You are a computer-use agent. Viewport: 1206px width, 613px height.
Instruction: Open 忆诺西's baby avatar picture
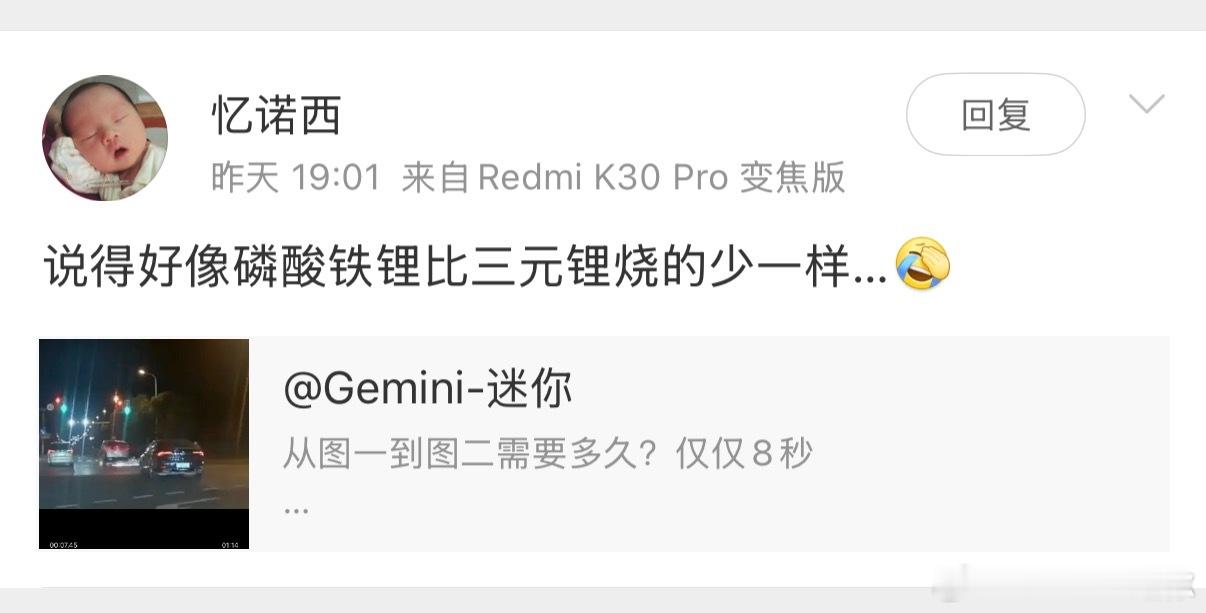pyautogui.click(x=105, y=137)
